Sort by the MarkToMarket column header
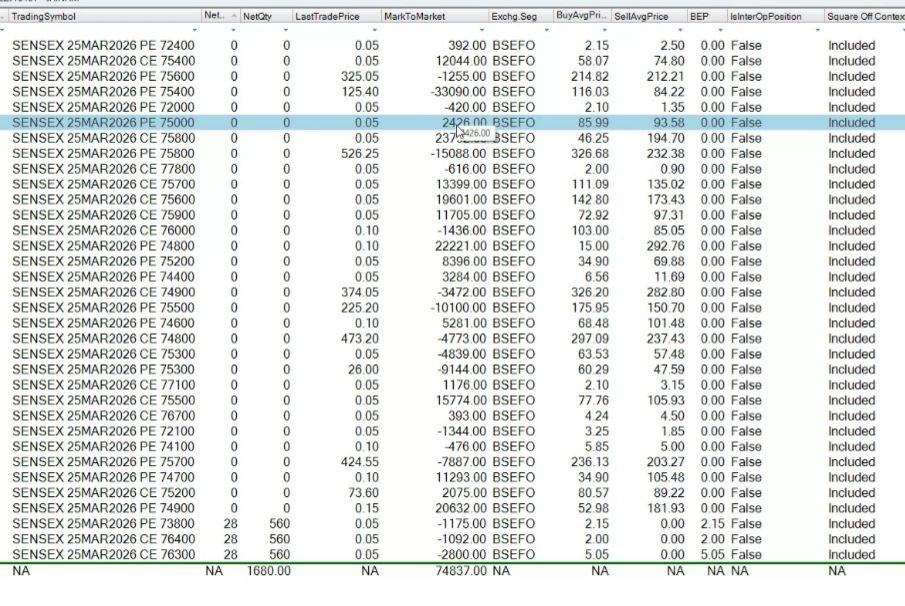Screen dimensions: 905x606 click(x=435, y=16)
